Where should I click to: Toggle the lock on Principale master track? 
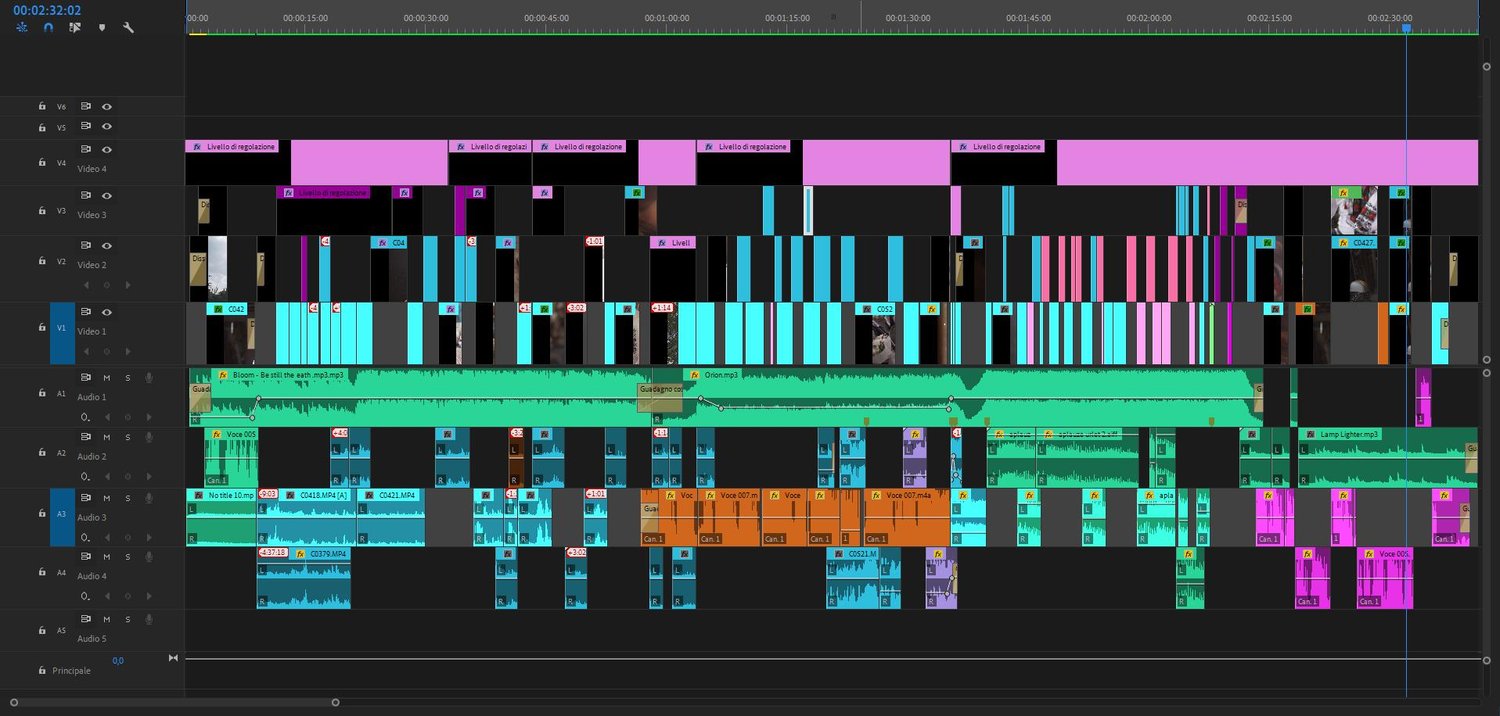(x=42, y=670)
